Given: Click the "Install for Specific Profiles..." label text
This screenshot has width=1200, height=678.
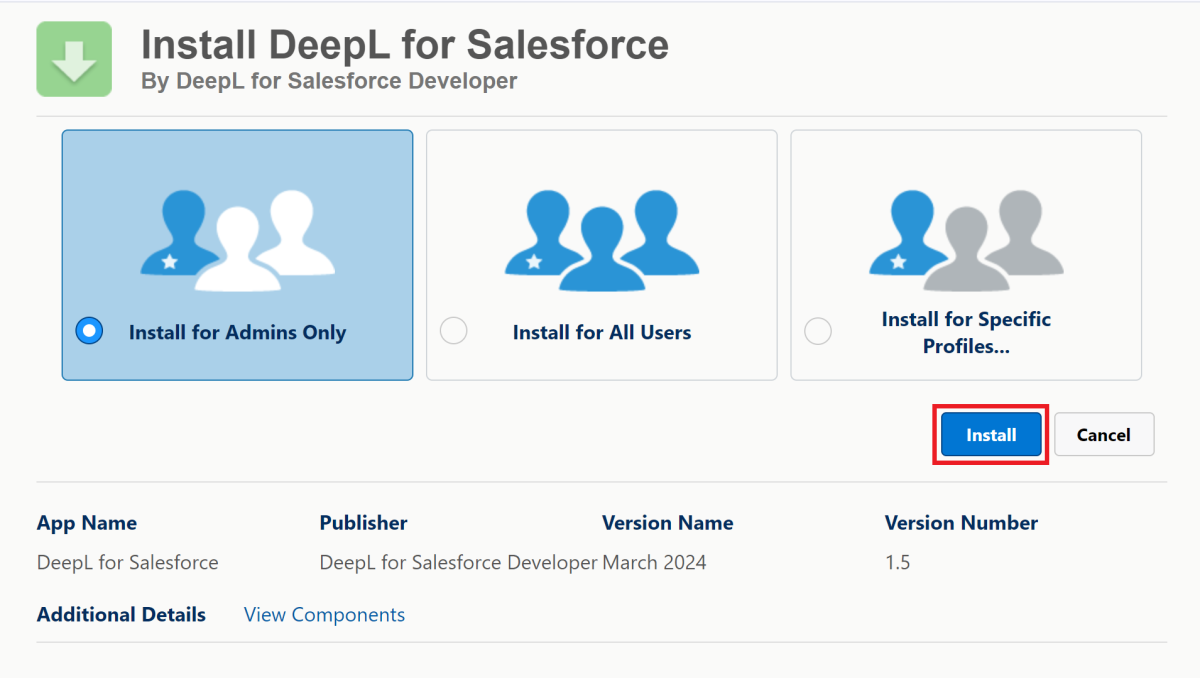Looking at the screenshot, I should click(966, 333).
